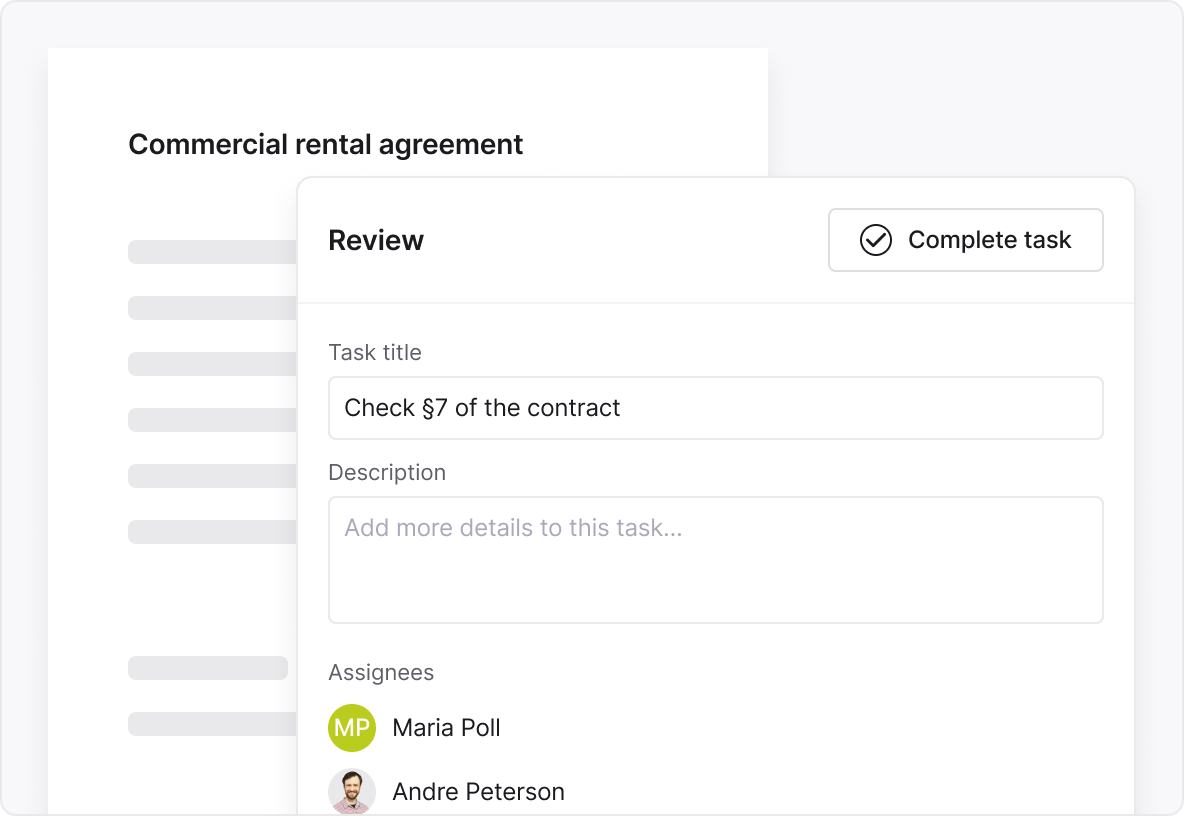1184x816 pixels.
Task: Click the short placeholder line below the gap
Action: point(208,668)
